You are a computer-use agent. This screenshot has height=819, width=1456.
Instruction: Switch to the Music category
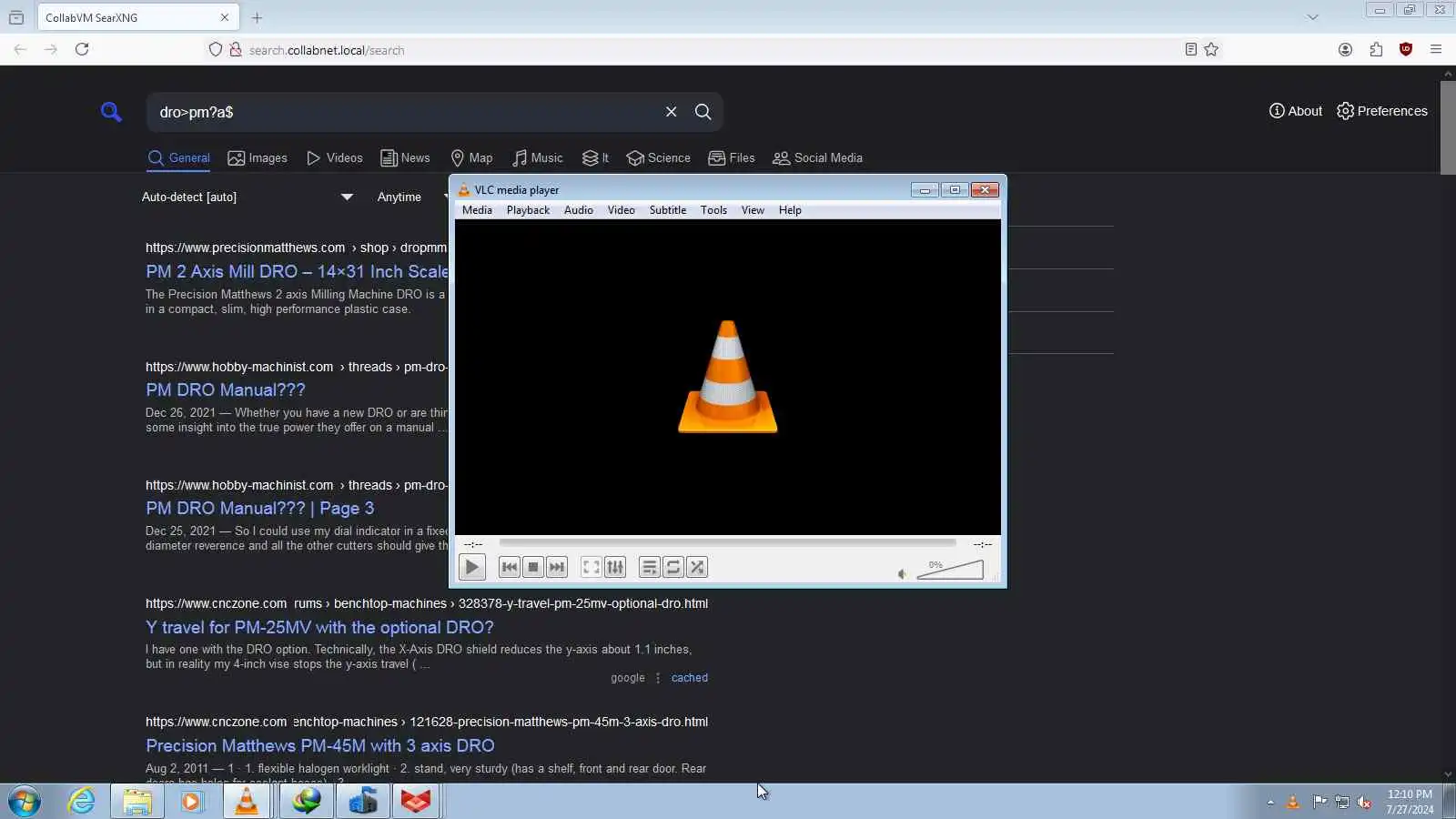(x=538, y=158)
